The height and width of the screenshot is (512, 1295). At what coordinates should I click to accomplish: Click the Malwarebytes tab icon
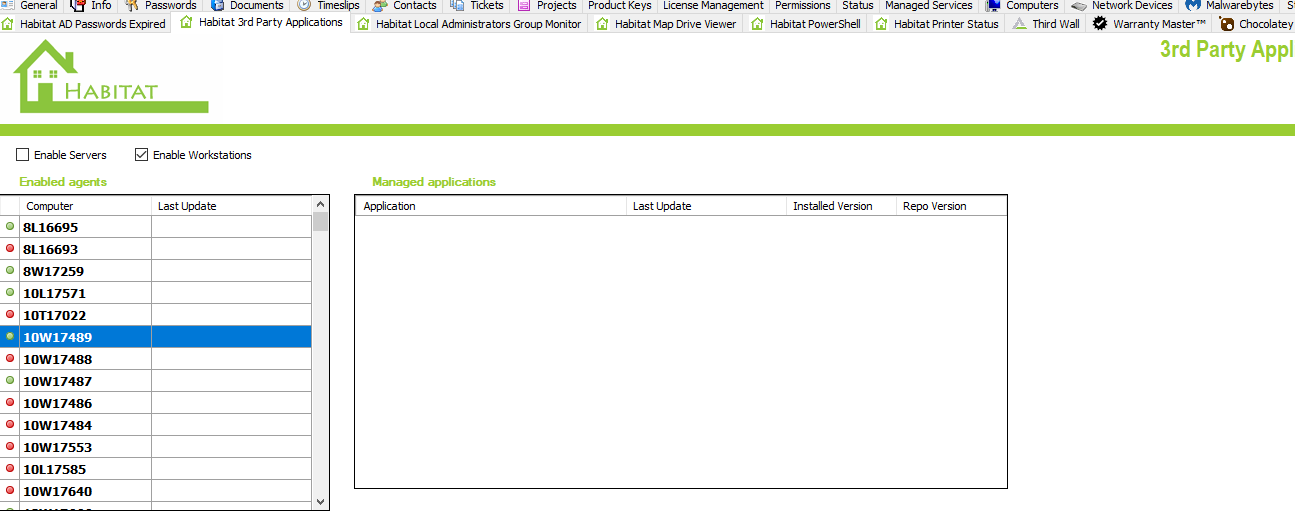click(x=1193, y=5)
